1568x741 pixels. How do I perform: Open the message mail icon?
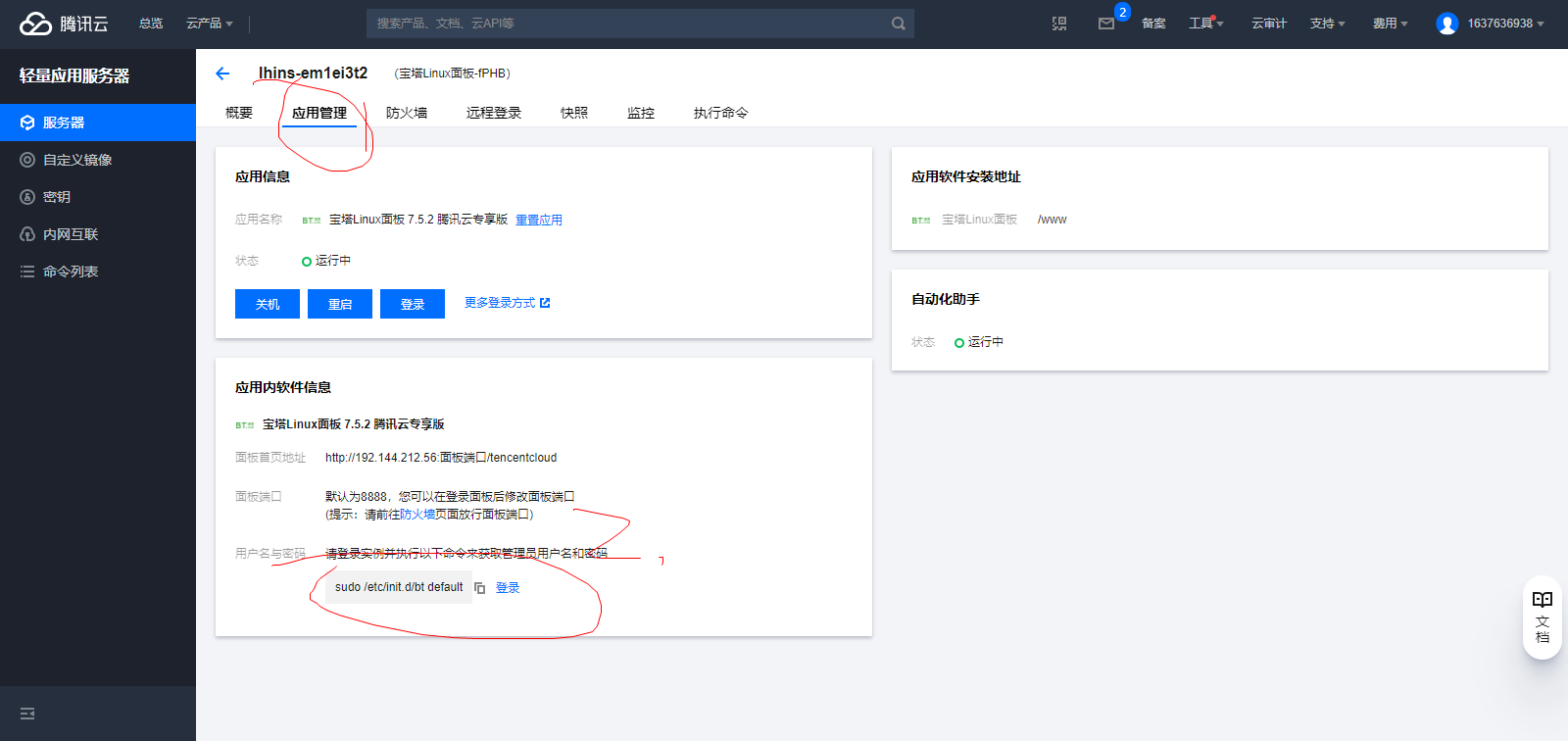click(x=1106, y=24)
